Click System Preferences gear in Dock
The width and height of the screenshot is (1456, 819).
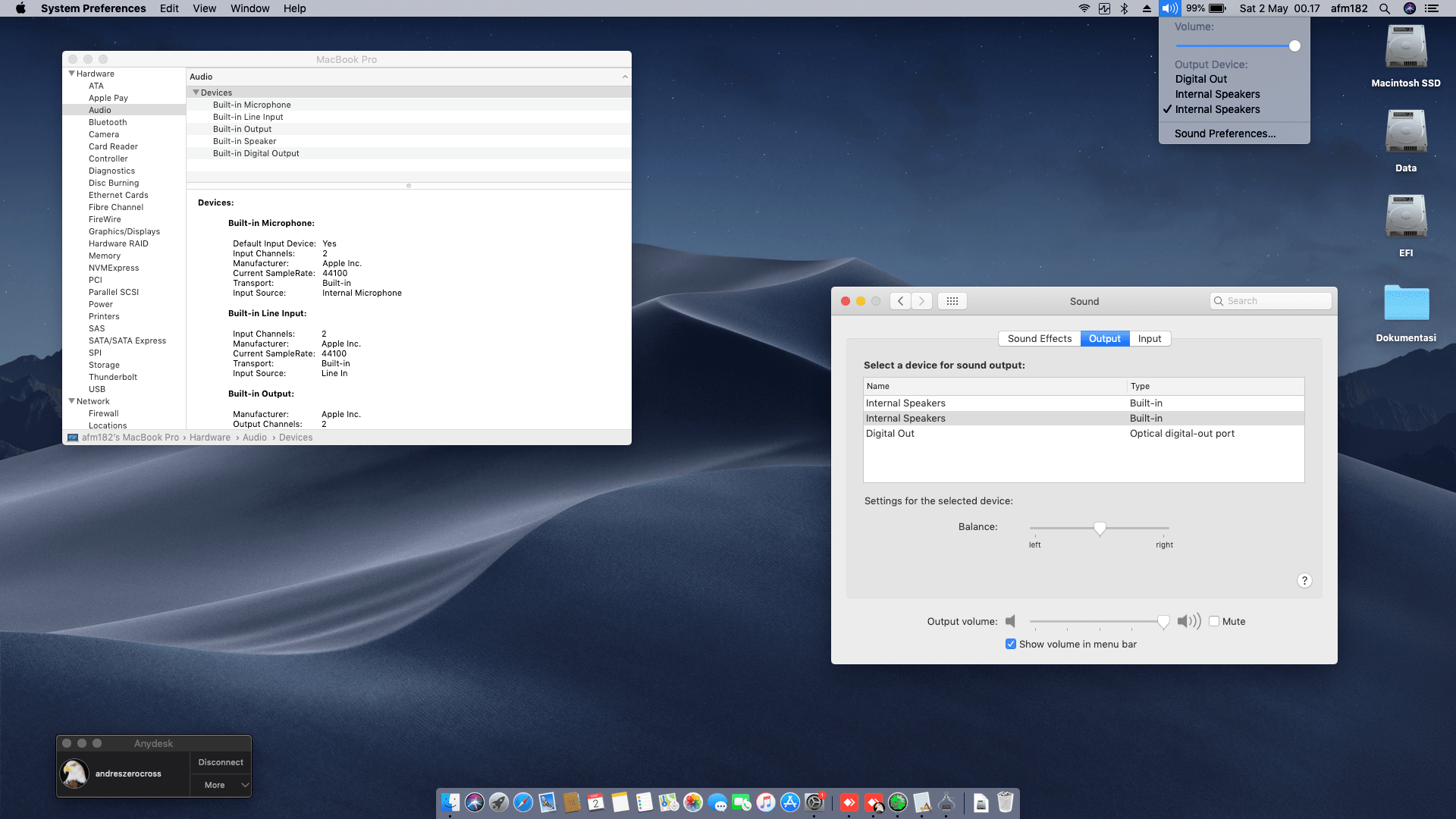814,802
